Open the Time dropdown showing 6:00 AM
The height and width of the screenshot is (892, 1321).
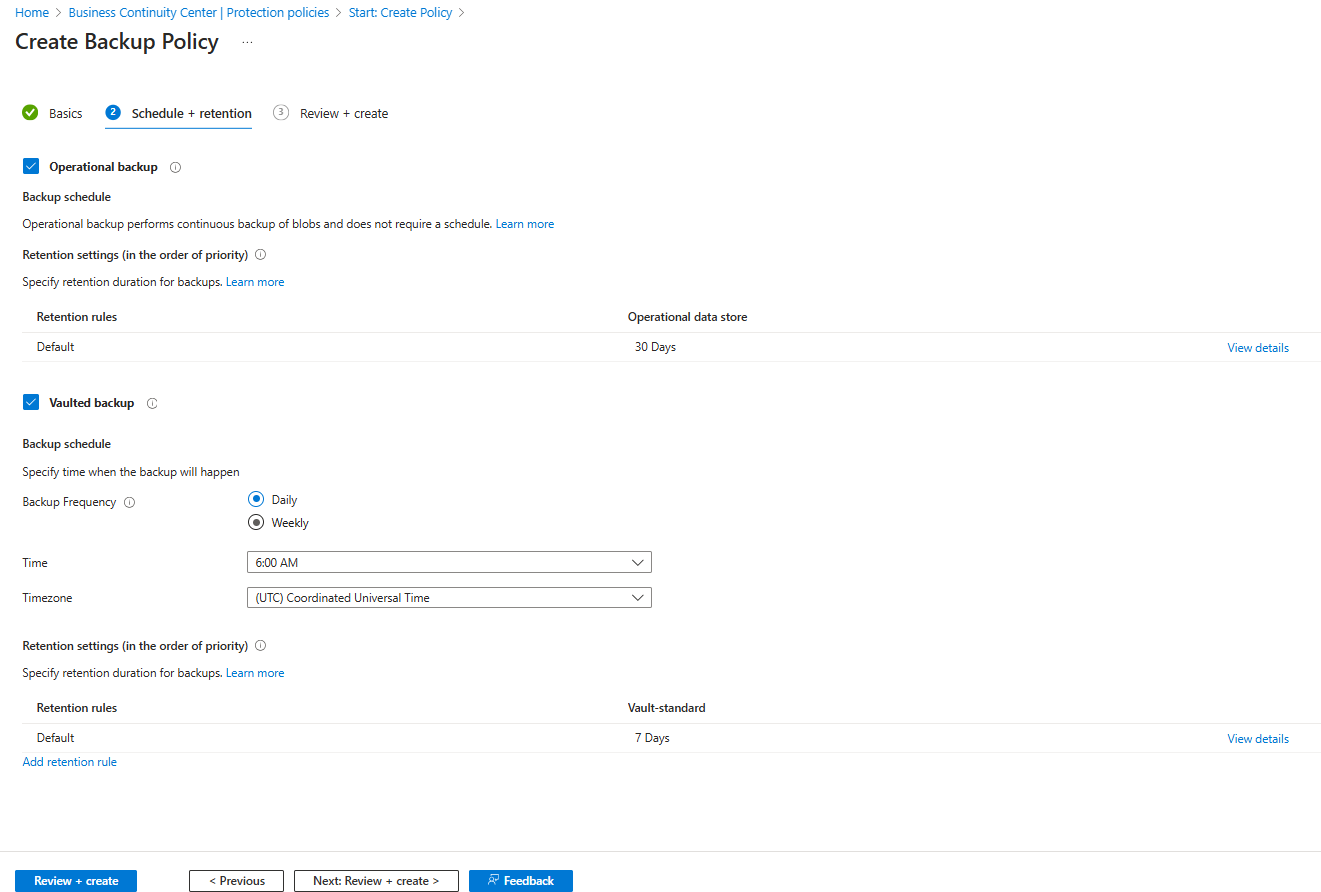pos(449,563)
